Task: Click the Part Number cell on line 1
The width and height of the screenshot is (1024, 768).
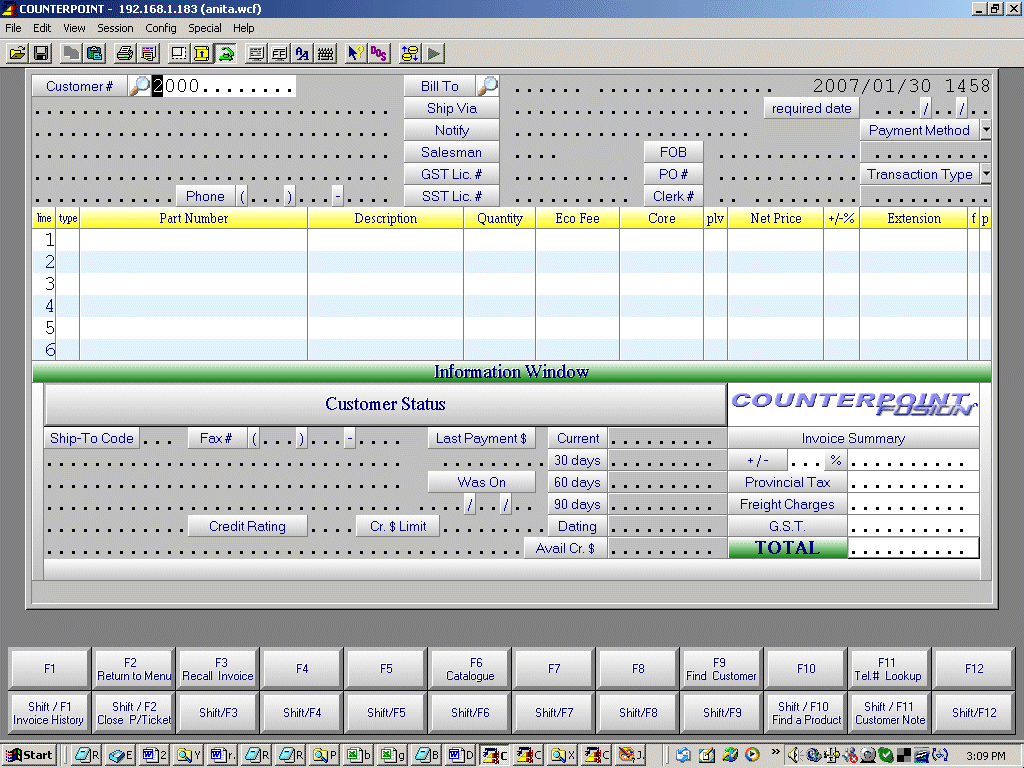Action: (x=193, y=240)
